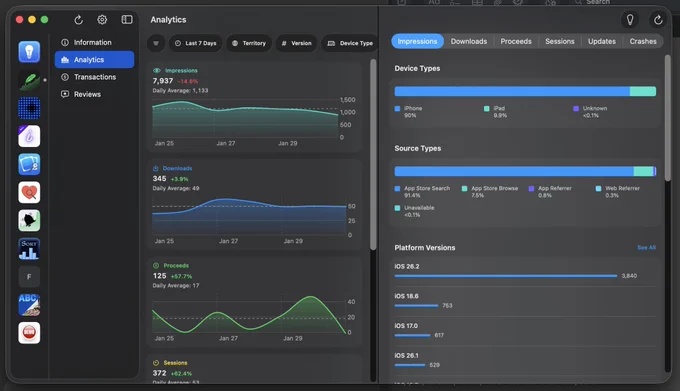Select the Downloads chart card title
This screenshot has height=391, width=680.
click(x=177, y=168)
